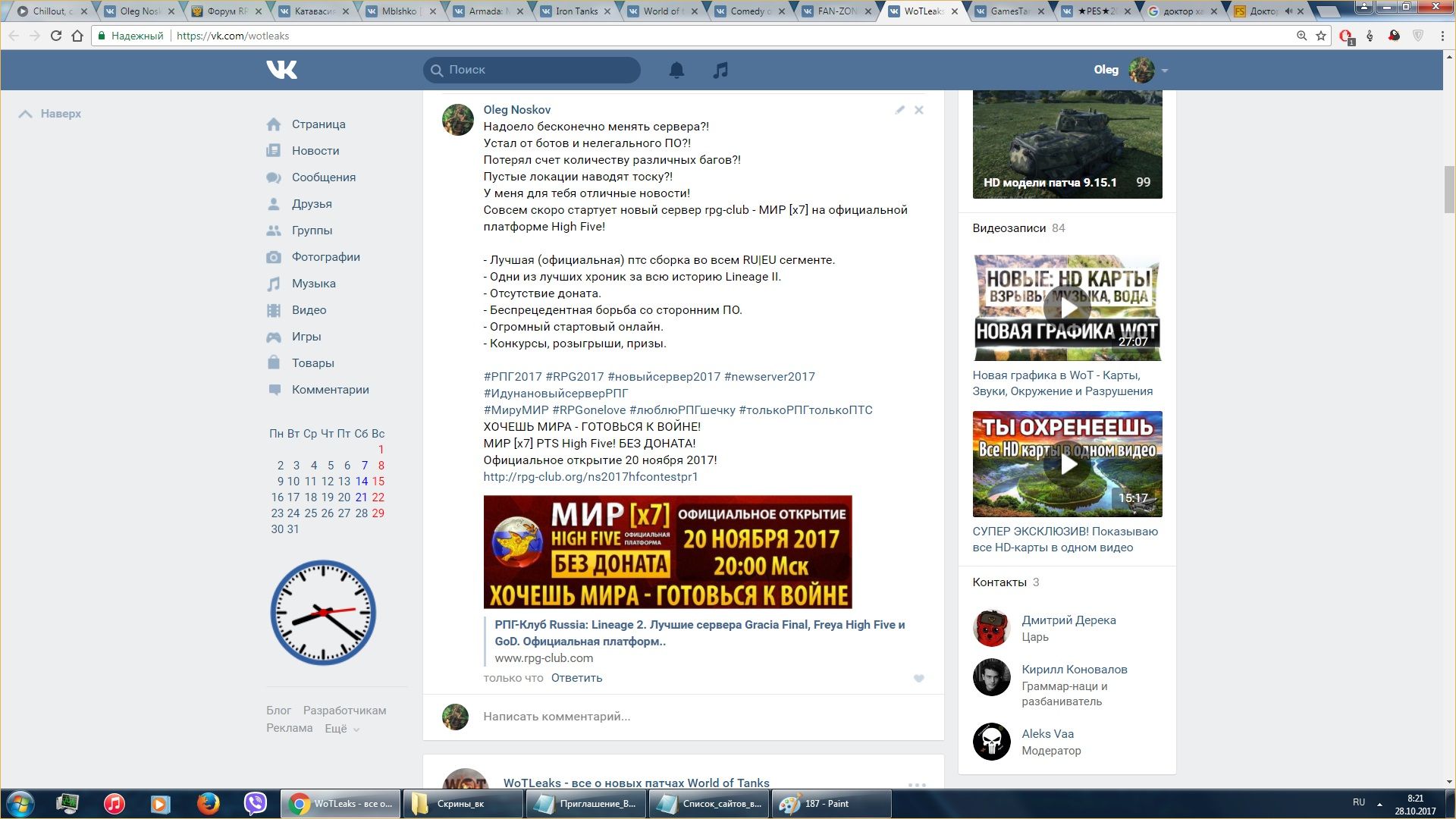Expand the Oleg profile dropdown menu
Image resolution: width=1456 pixels, height=819 pixels.
point(1165,71)
